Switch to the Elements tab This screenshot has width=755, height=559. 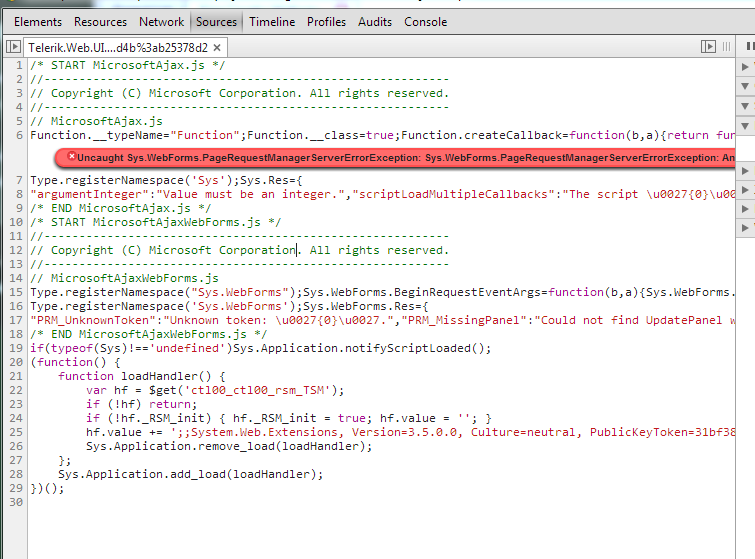coord(37,21)
